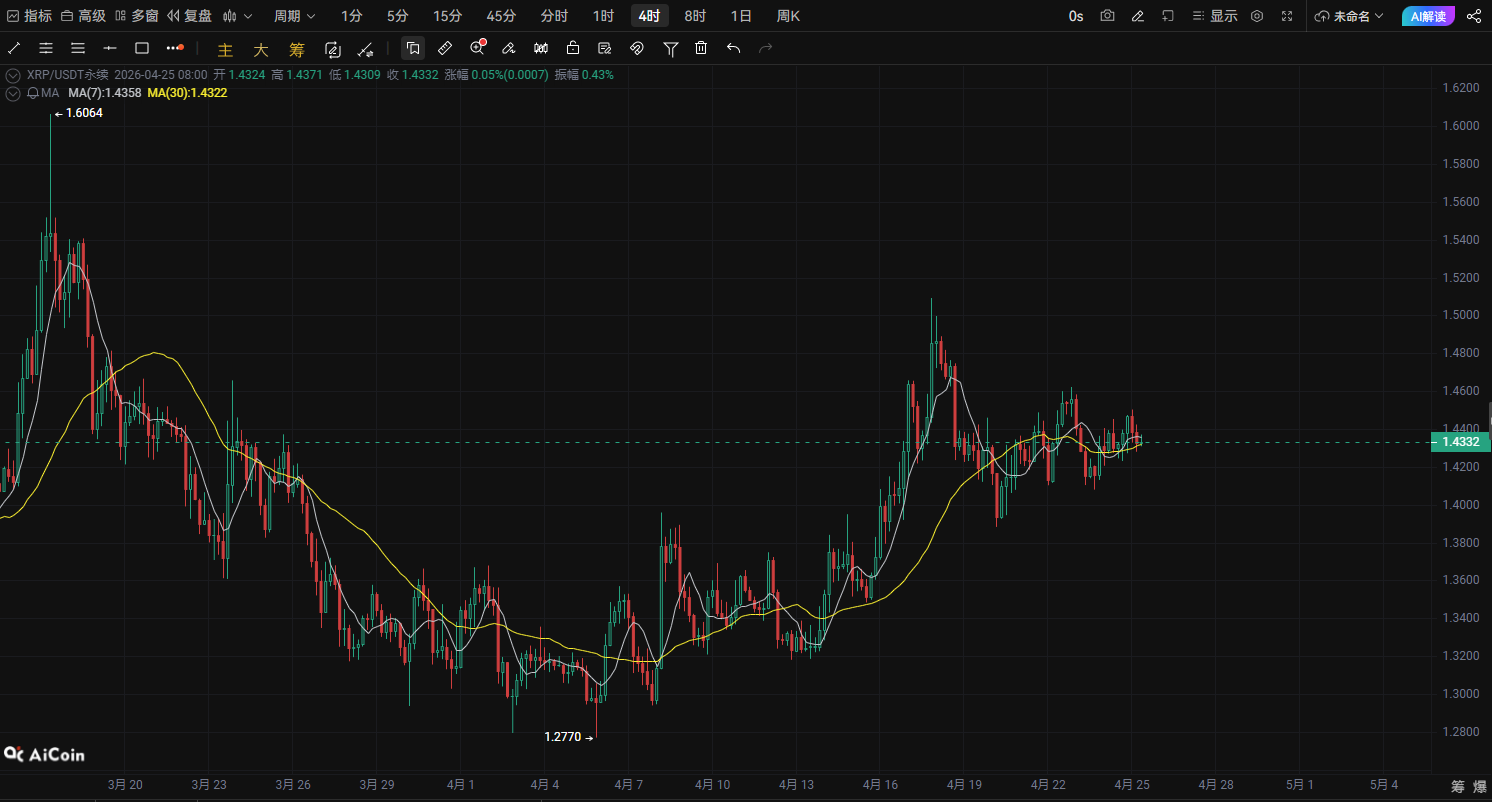Enter fullscreen chart mode
The width and height of the screenshot is (1492, 802).
coord(1287,16)
